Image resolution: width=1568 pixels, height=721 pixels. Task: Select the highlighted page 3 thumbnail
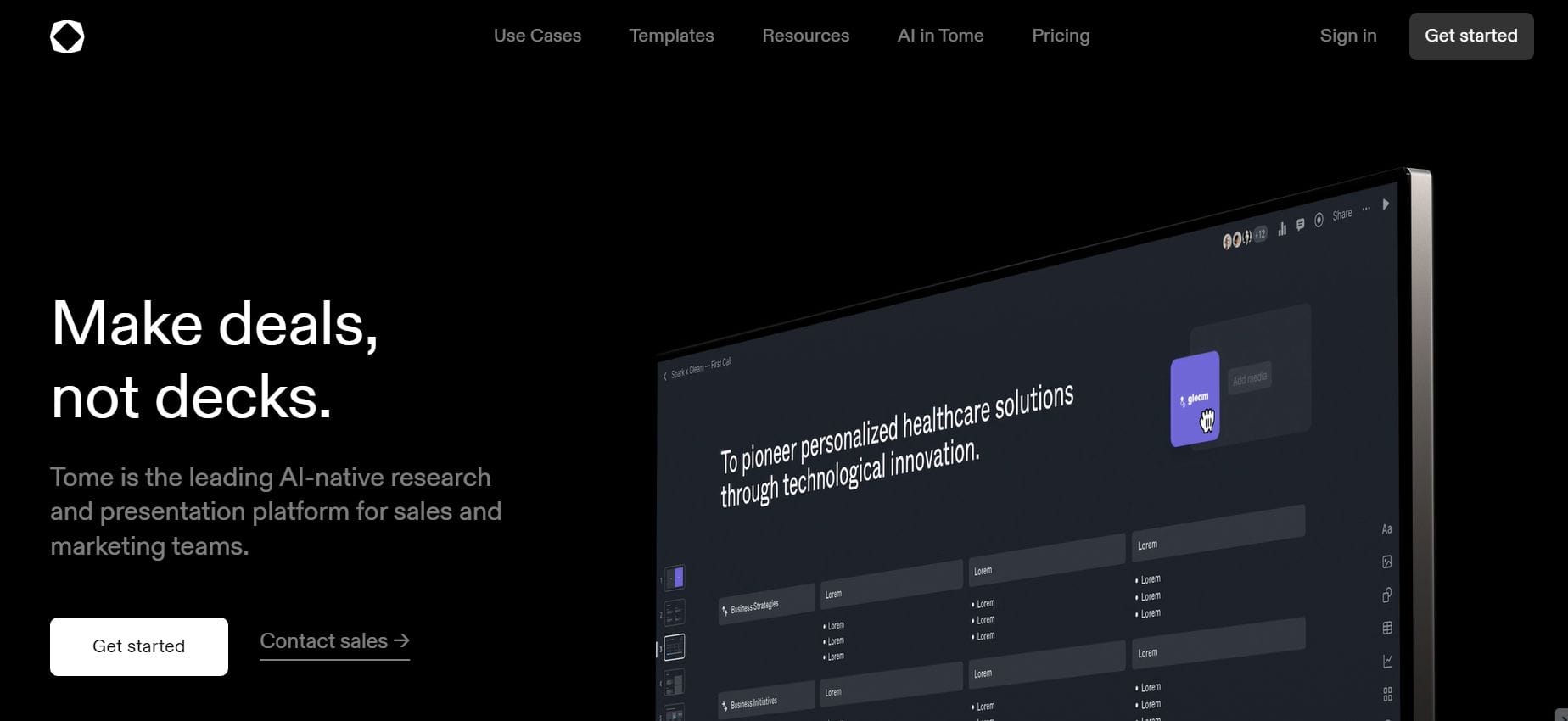click(675, 647)
